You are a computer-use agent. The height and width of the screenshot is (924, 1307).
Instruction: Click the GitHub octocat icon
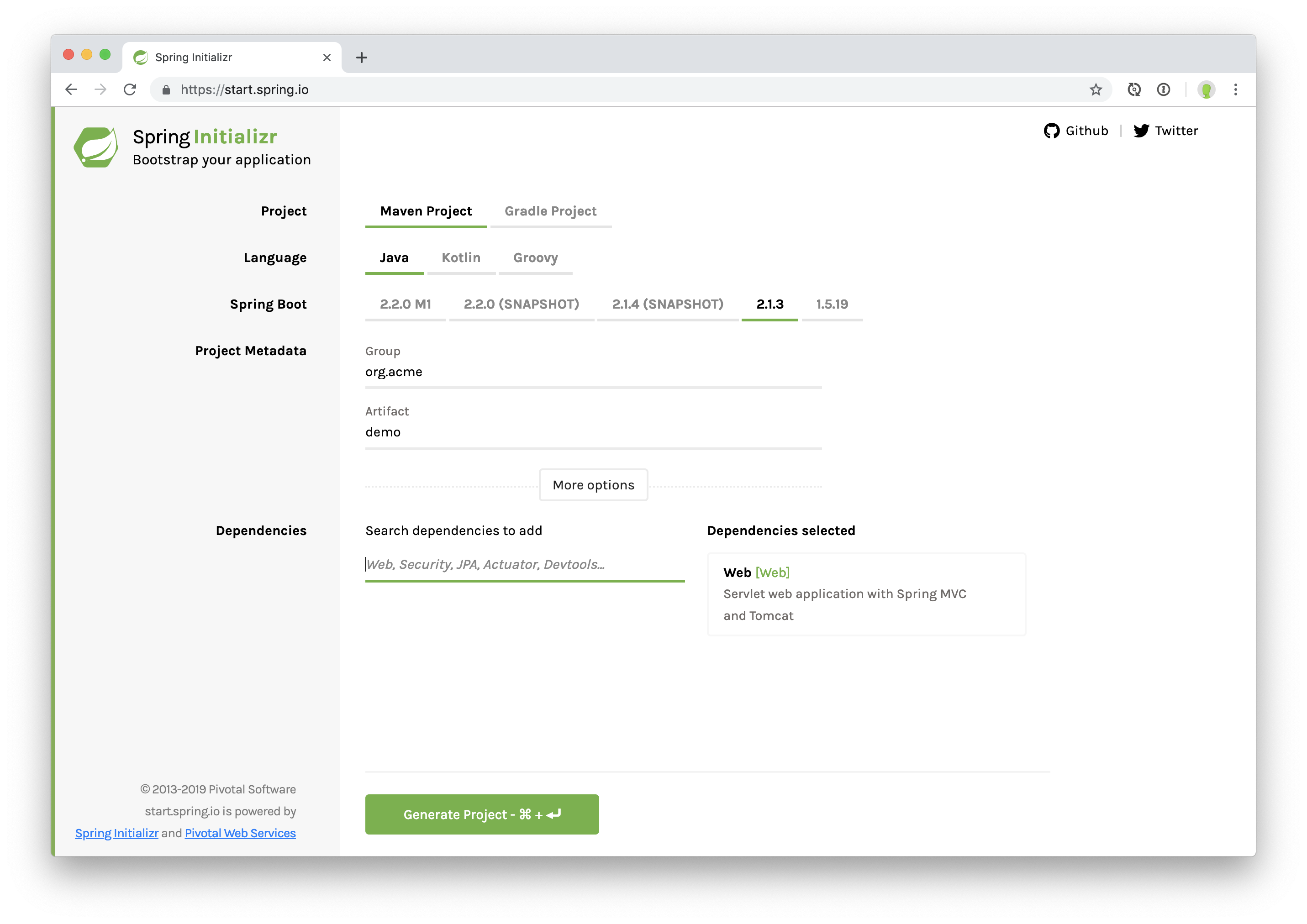(x=1051, y=131)
